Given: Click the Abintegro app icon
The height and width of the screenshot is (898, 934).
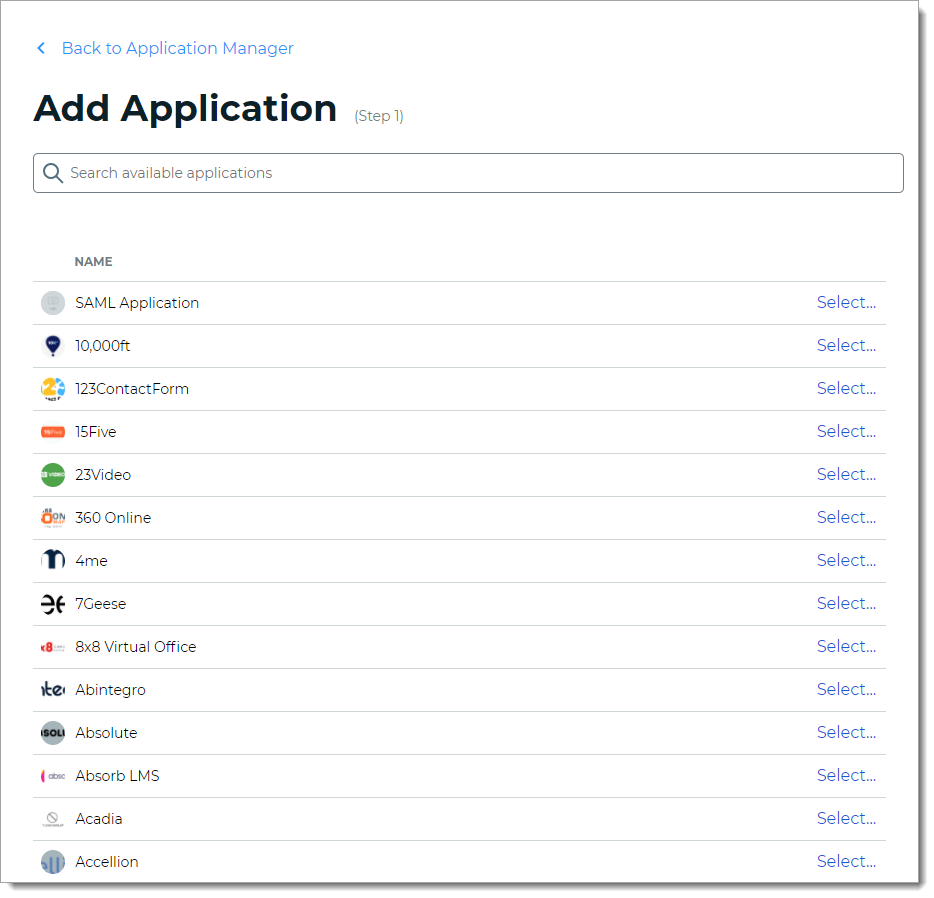Looking at the screenshot, I should [x=52, y=689].
